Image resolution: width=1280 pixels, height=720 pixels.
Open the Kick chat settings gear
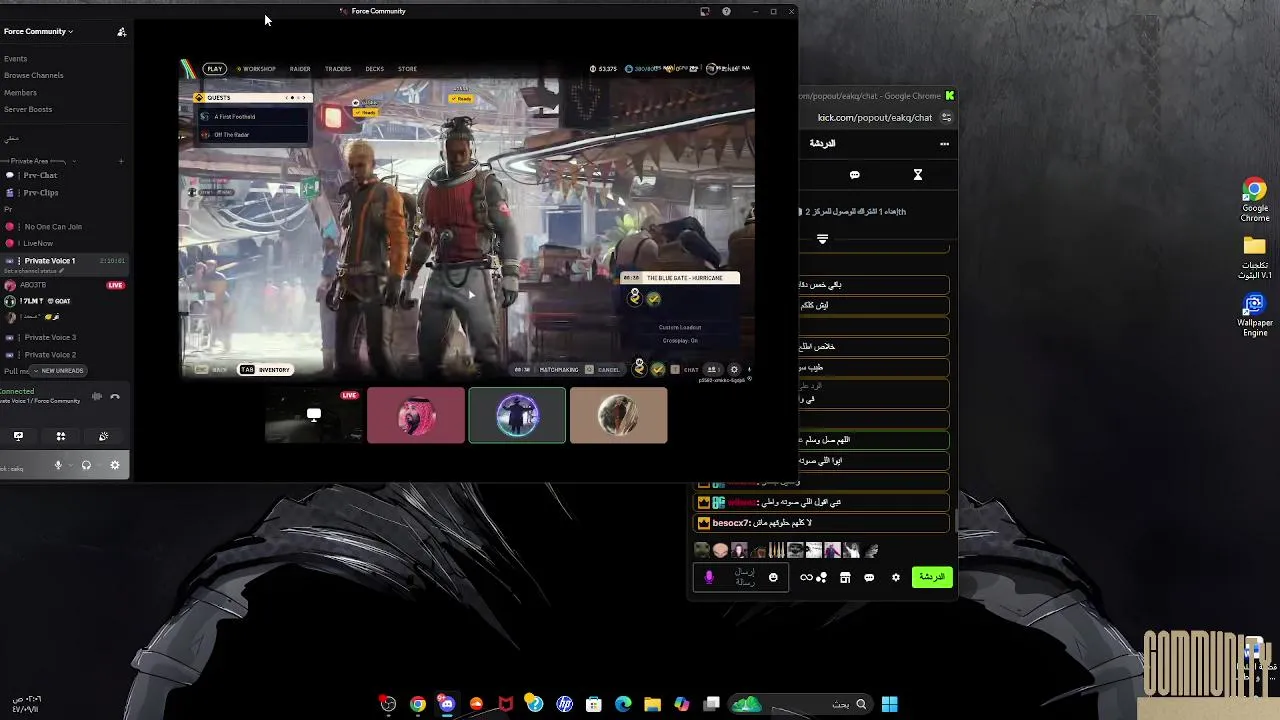click(896, 577)
